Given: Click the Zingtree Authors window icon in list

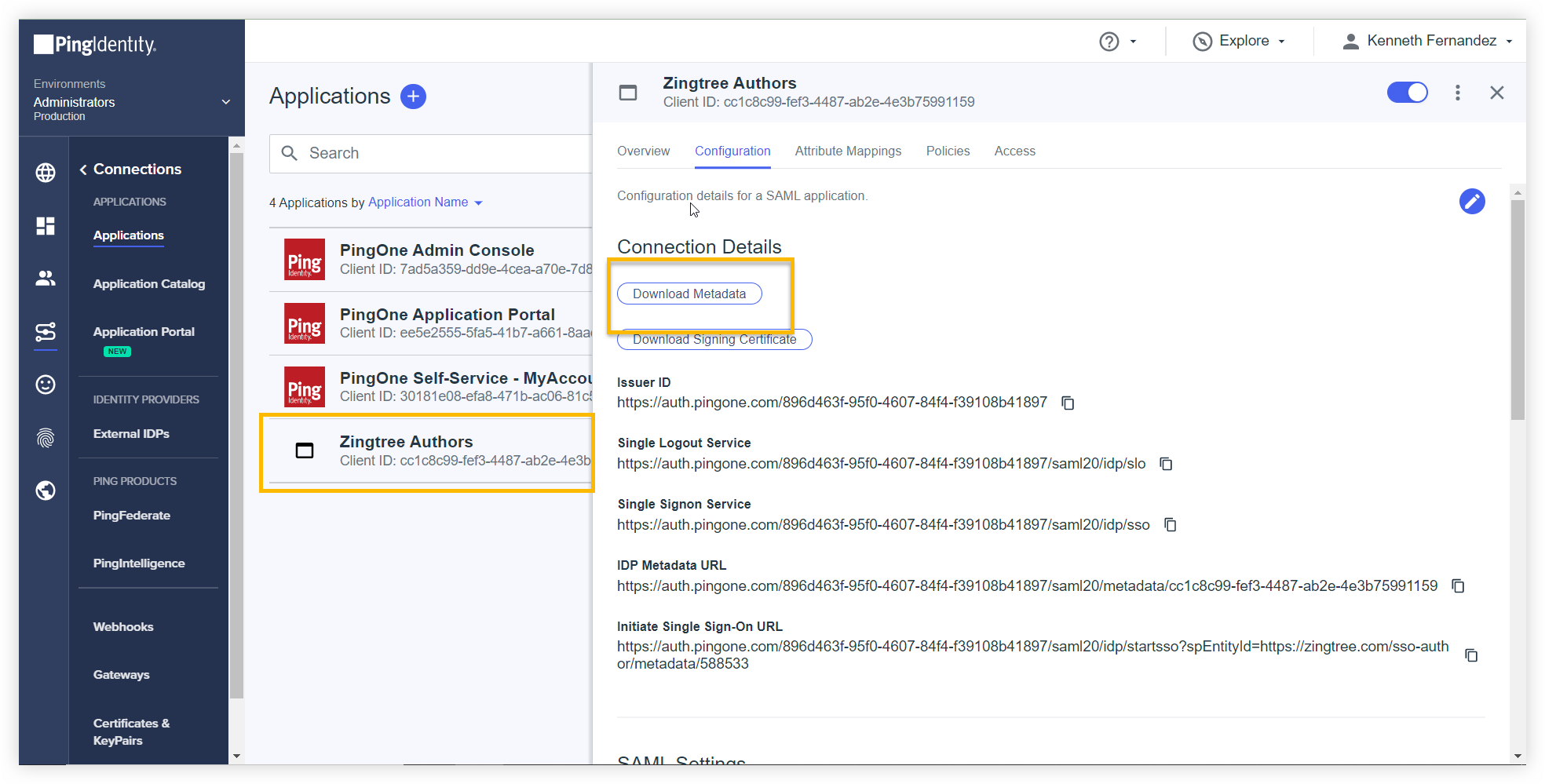Looking at the screenshot, I should coord(305,450).
